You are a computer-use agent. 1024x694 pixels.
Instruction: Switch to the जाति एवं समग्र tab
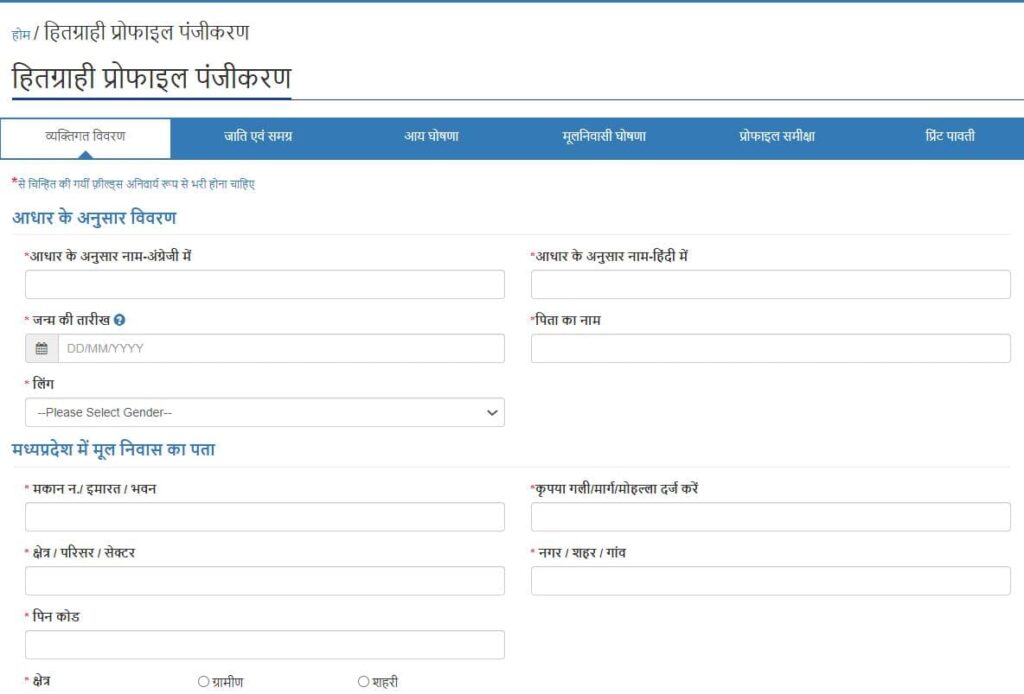coord(256,137)
